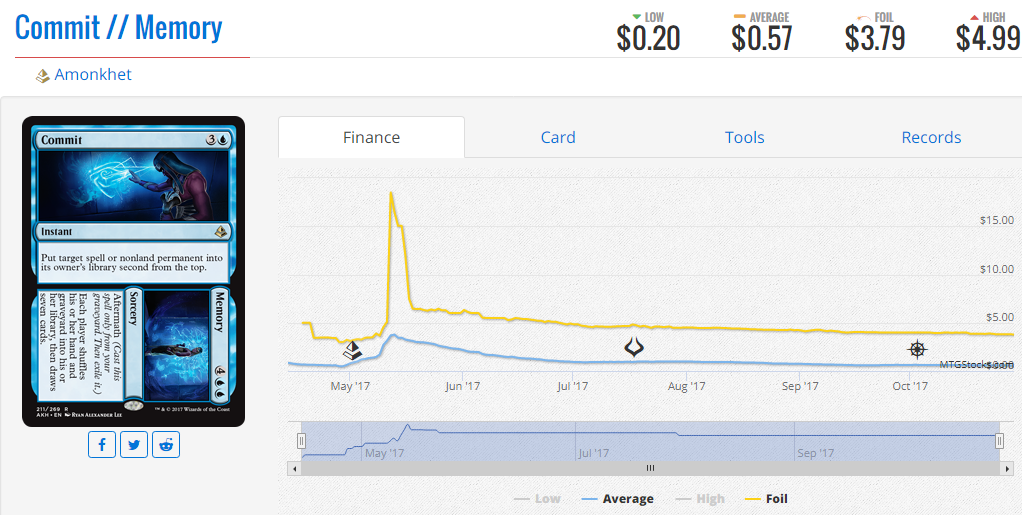Click the Jul '17 label in navigator
Viewport: 1022px width, 515px height.
pos(594,453)
